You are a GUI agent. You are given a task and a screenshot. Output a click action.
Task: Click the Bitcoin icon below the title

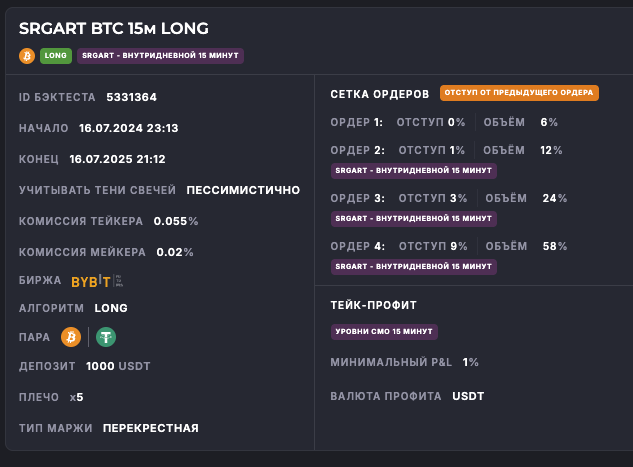coord(27,56)
